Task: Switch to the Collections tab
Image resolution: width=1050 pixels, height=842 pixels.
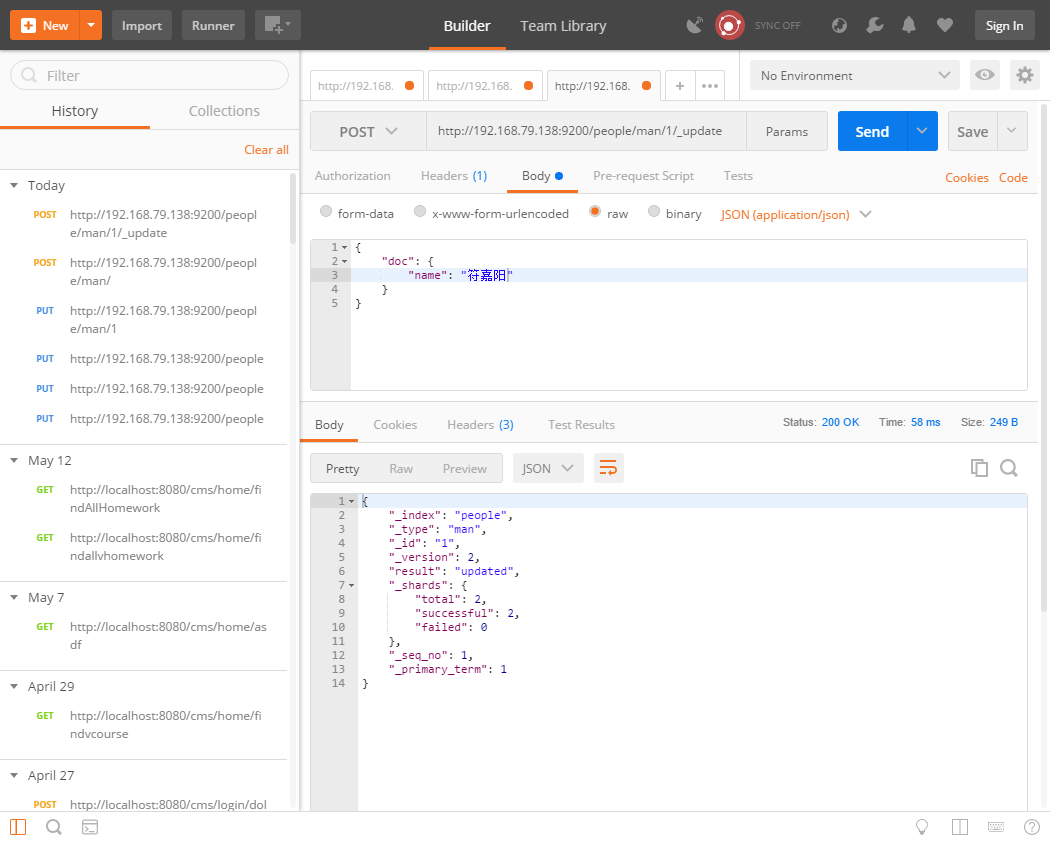Action: [x=224, y=111]
